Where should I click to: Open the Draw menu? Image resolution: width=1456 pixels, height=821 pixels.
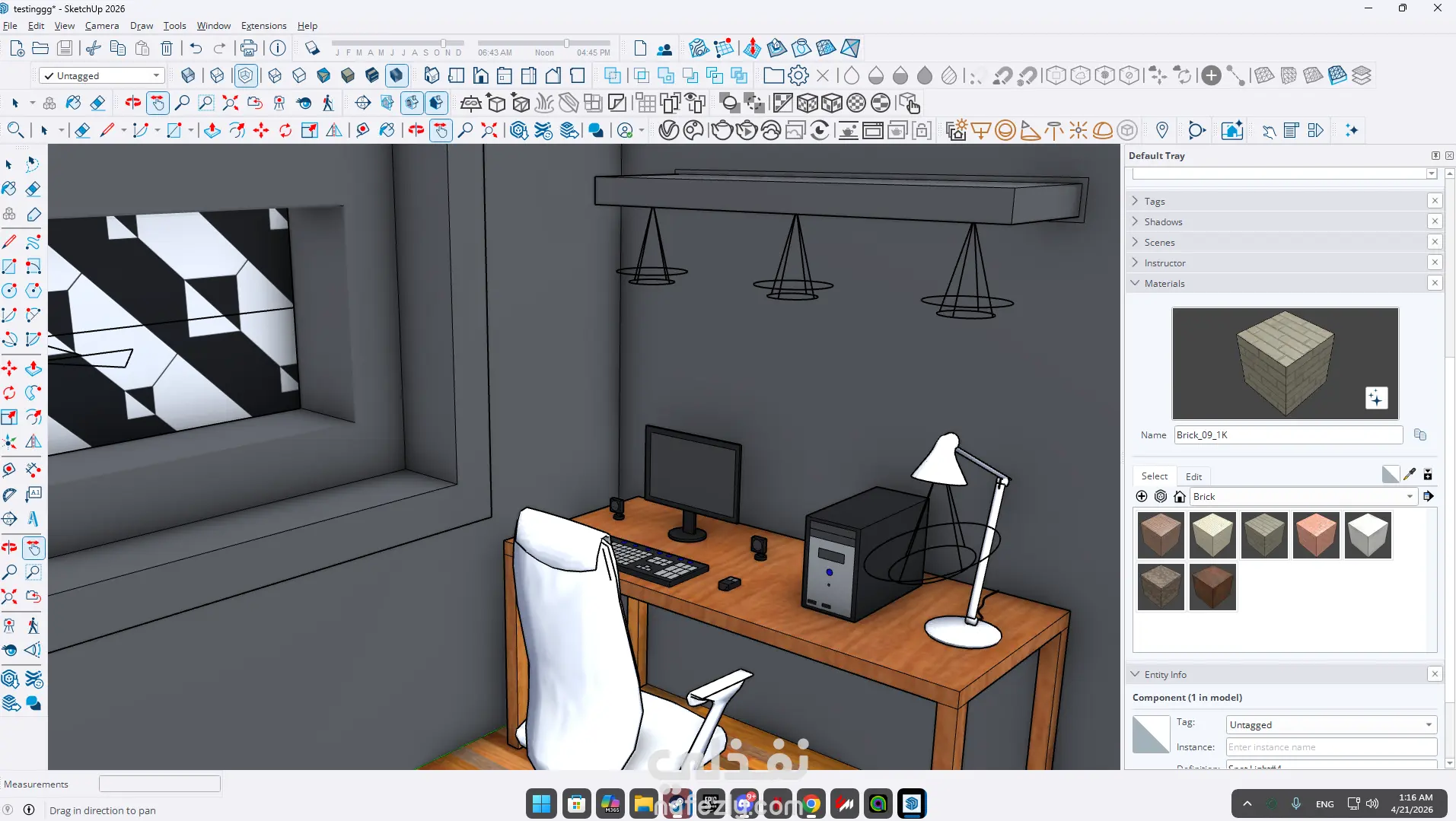click(142, 26)
